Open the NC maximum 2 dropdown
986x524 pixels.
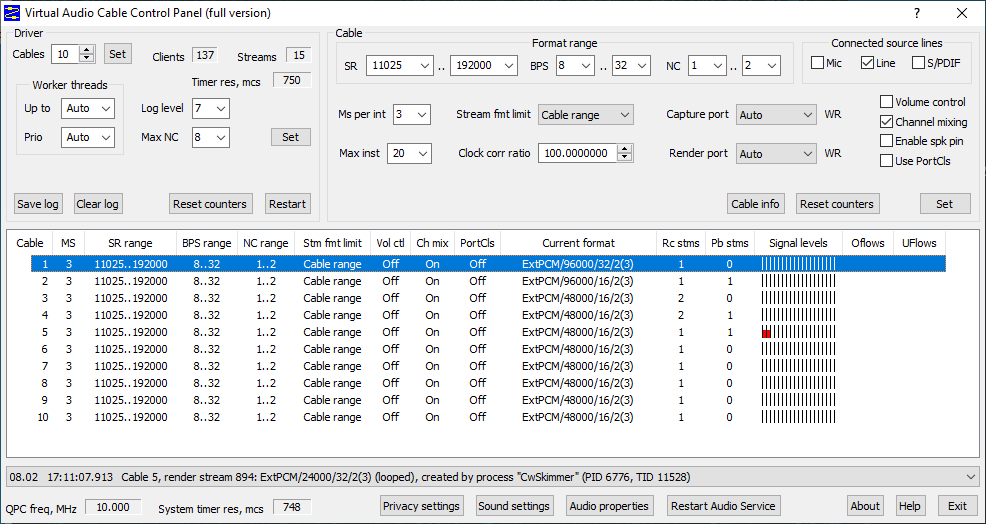point(762,65)
